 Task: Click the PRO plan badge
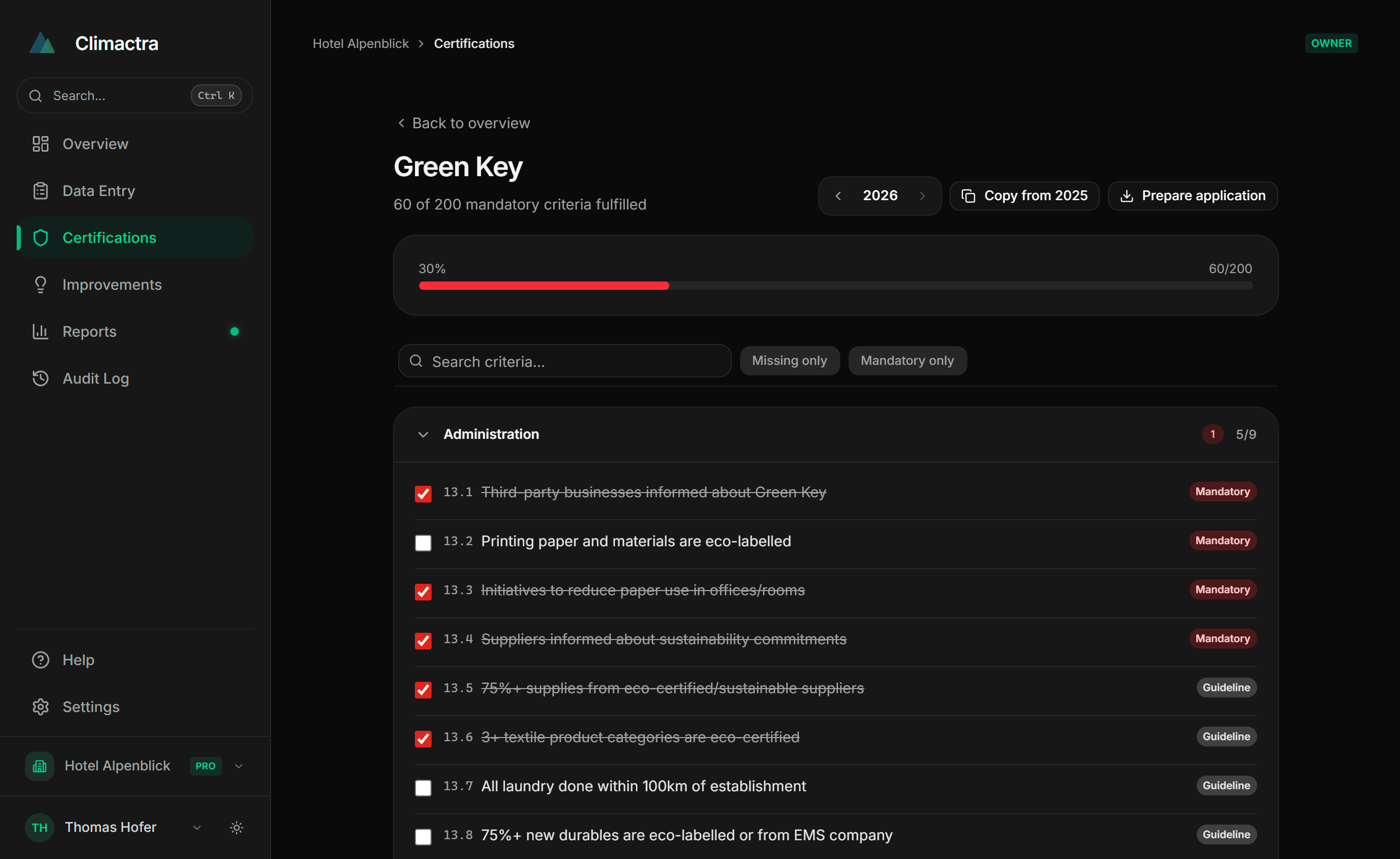point(205,766)
